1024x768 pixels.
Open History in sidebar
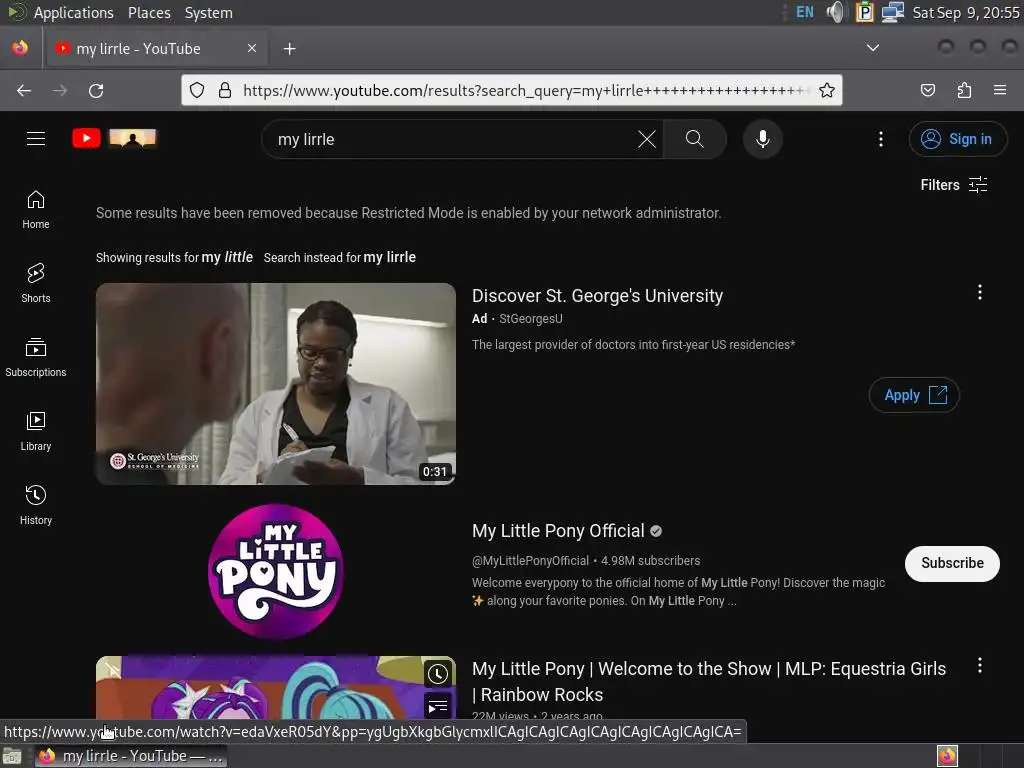36,505
